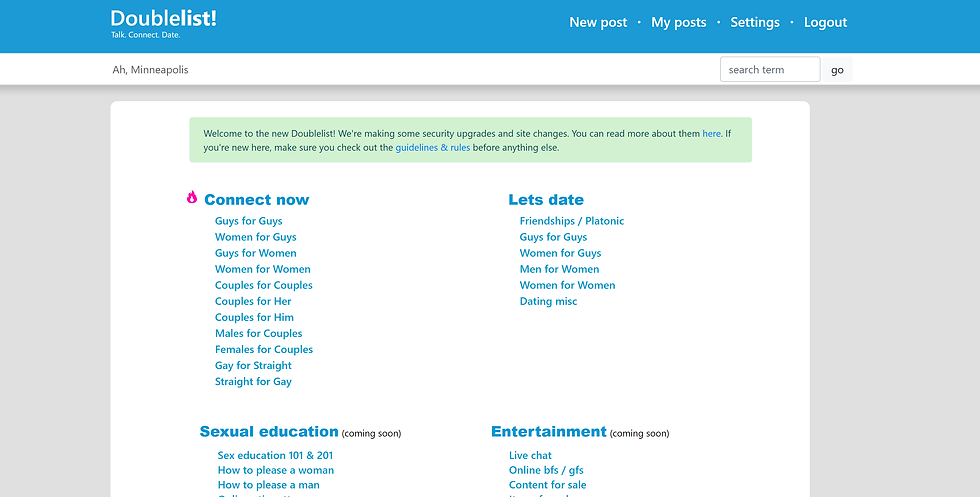Open Friendships / Platonic category
This screenshot has width=980, height=497.
click(572, 221)
